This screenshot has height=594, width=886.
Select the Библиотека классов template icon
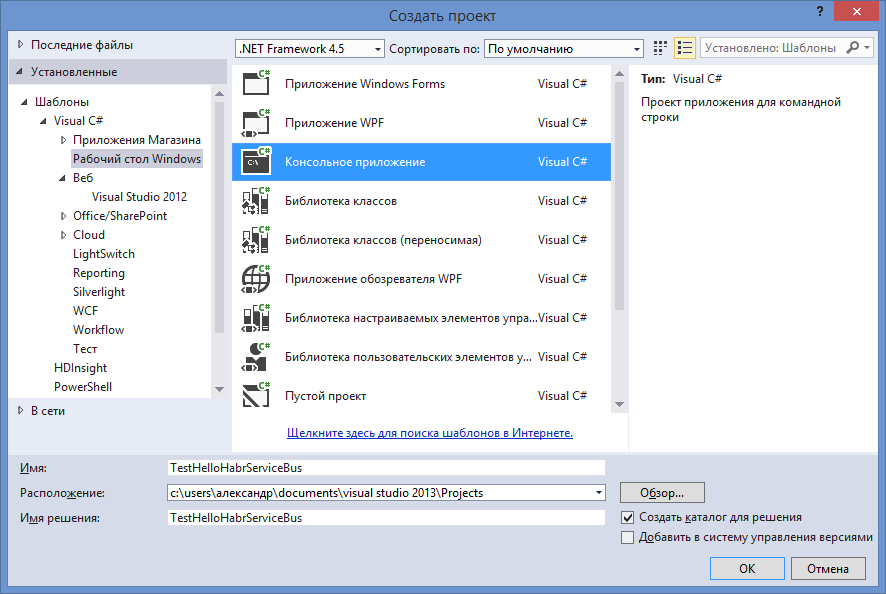point(255,200)
